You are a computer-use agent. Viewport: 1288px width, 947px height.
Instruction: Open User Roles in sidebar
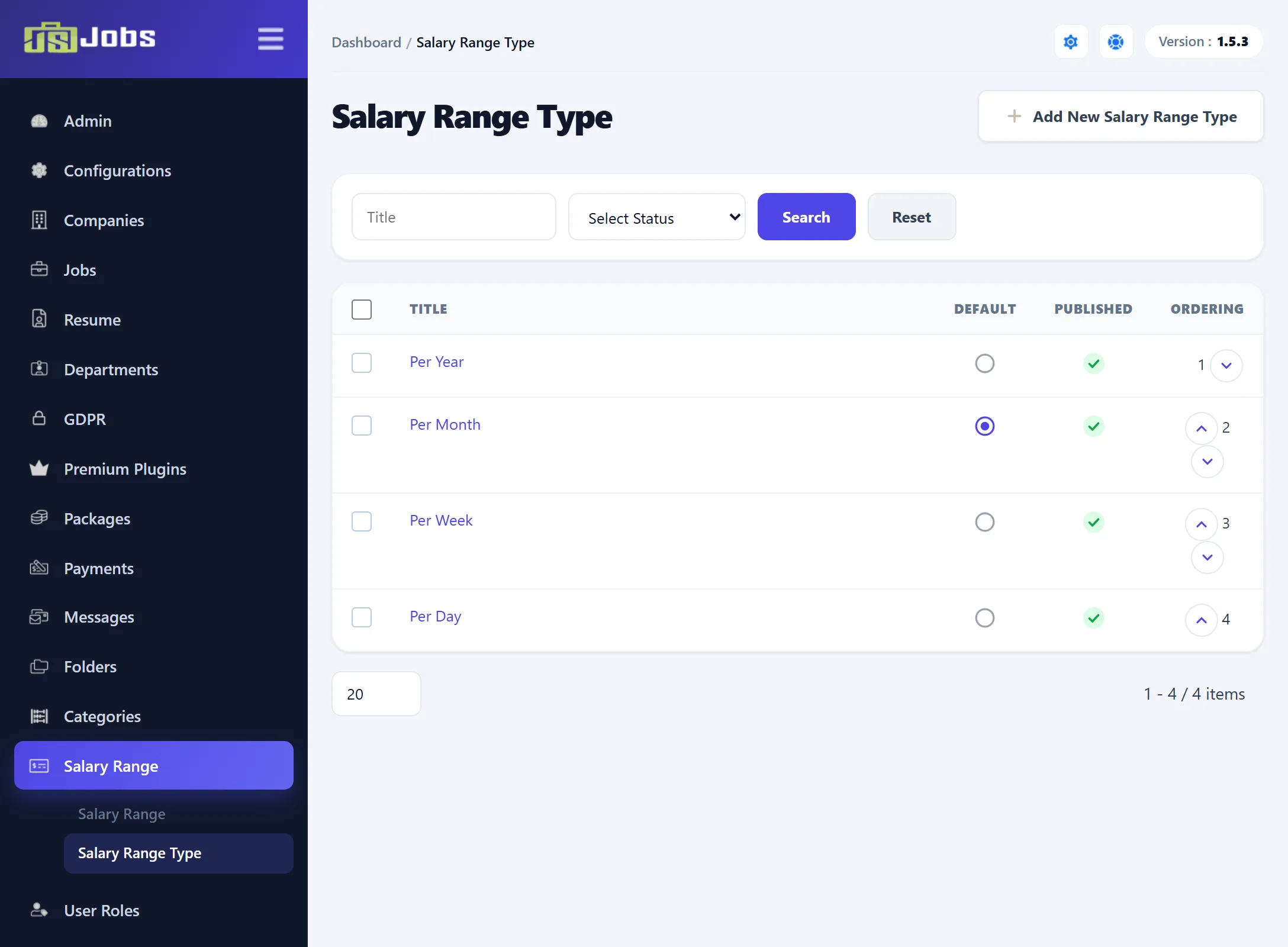pos(154,910)
